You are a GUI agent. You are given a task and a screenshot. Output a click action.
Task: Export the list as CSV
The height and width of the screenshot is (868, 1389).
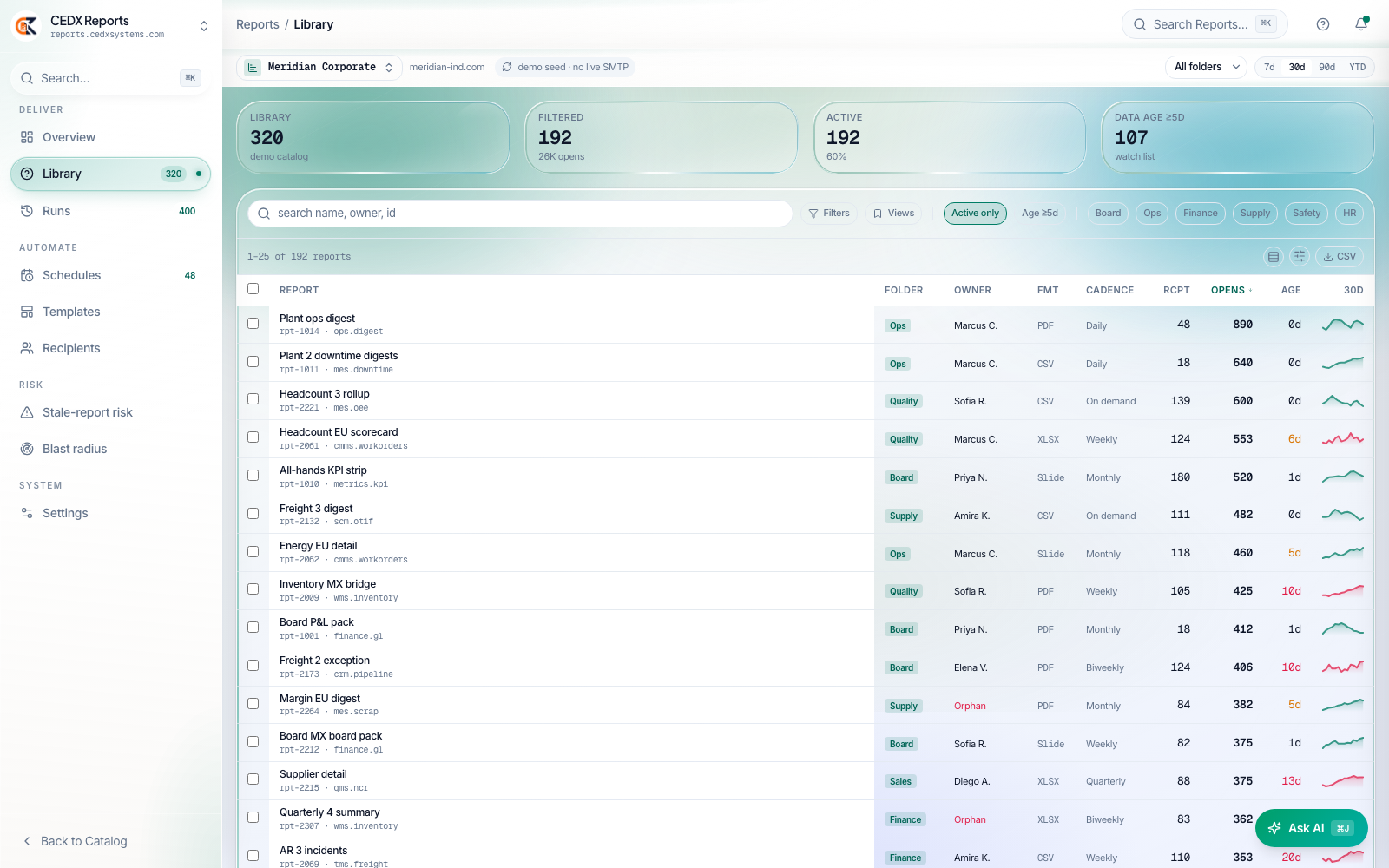(1340, 256)
